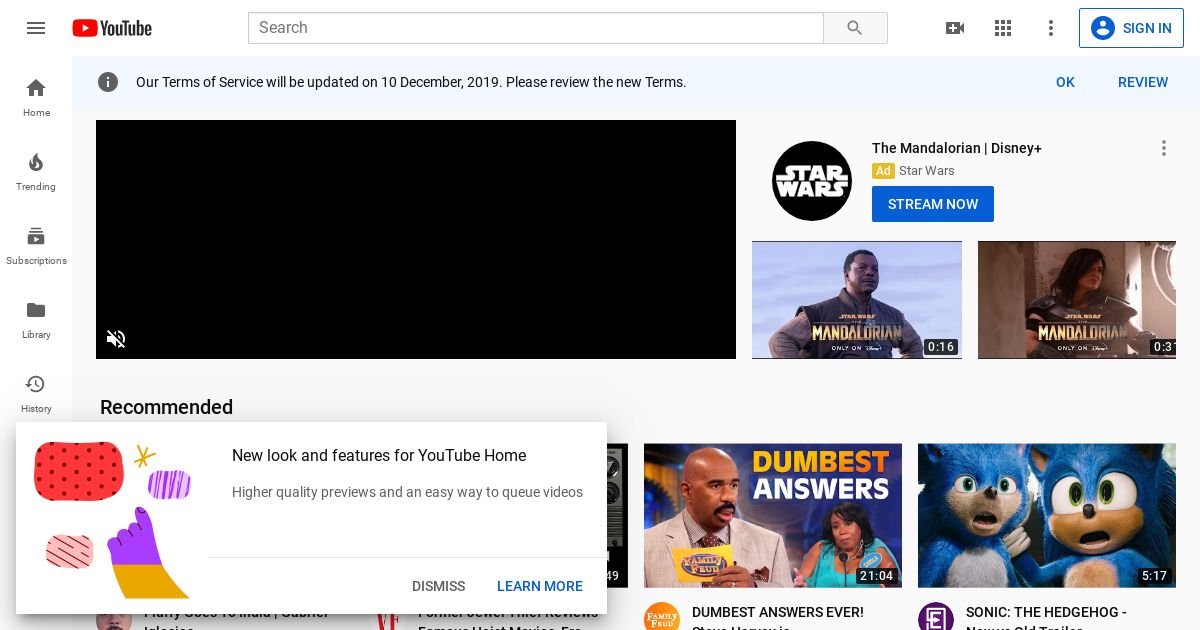Open Sonic the Hedgehog video thumbnail
Screen dimensions: 1200x630
coord(1047,516)
